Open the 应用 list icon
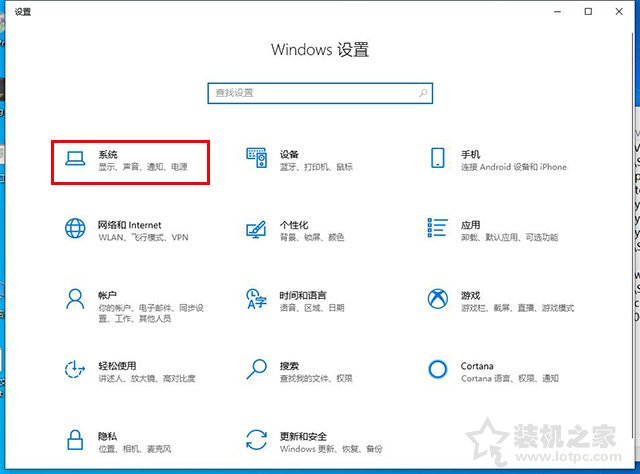 click(437, 228)
